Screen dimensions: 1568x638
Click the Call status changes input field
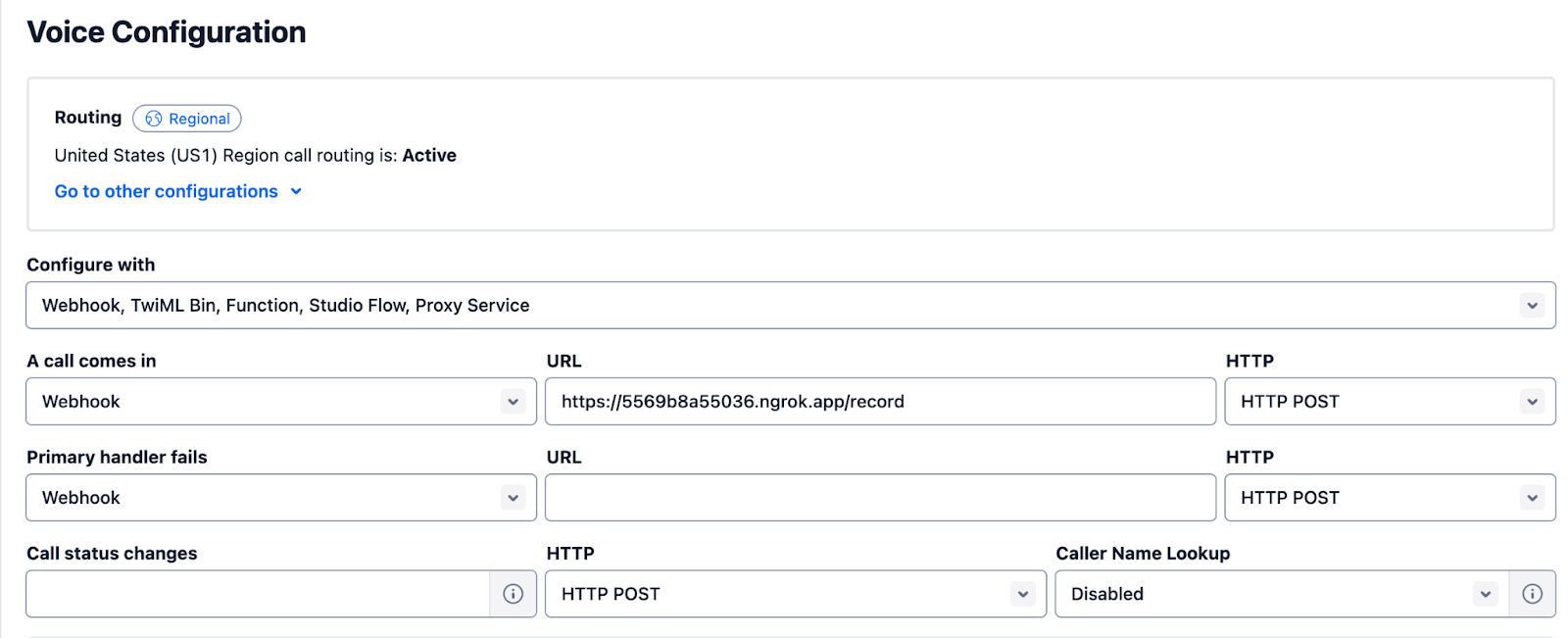pos(258,594)
